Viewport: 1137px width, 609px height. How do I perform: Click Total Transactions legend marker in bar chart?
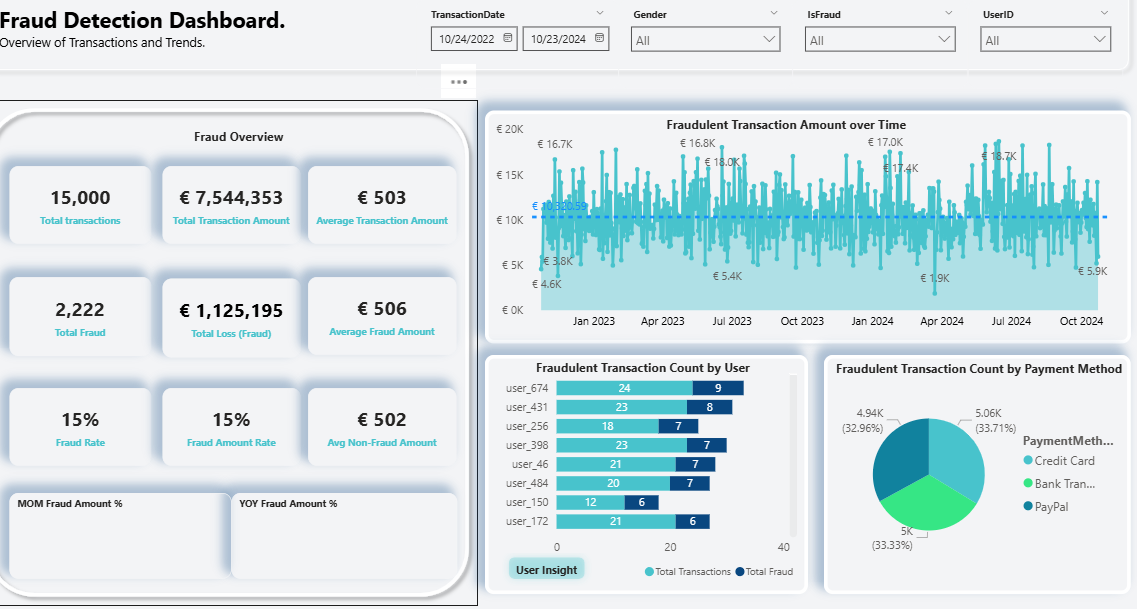click(x=649, y=571)
